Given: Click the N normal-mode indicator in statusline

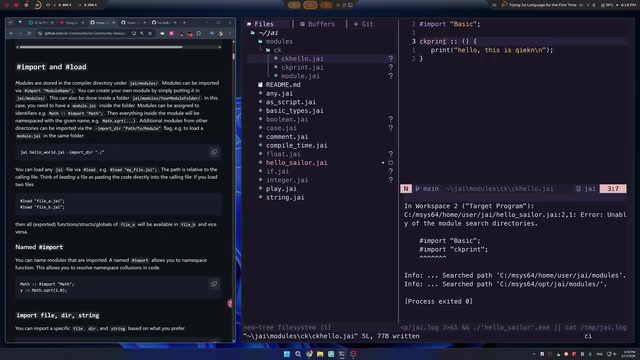Looking at the screenshot, I should (406, 189).
